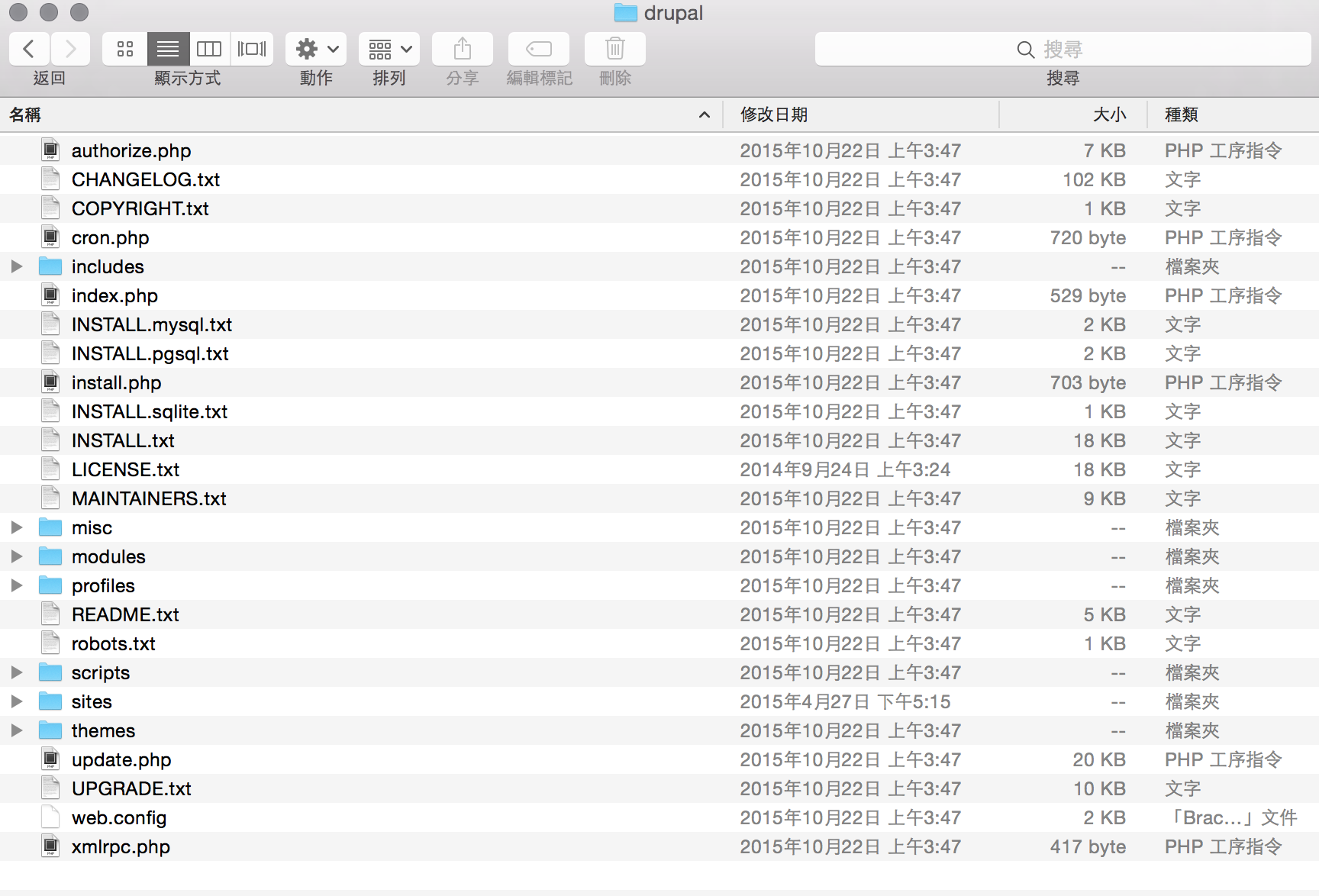Select the sites folder icon

50,701
